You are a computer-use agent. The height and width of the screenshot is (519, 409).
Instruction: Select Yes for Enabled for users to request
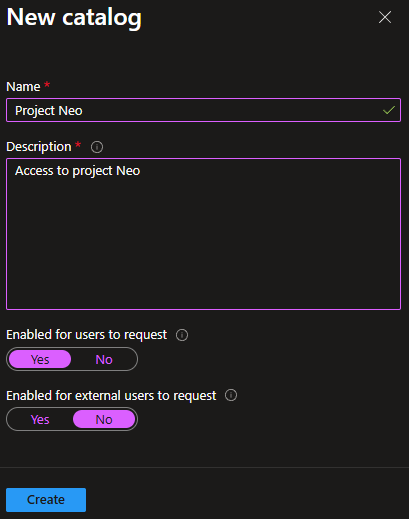point(40,359)
